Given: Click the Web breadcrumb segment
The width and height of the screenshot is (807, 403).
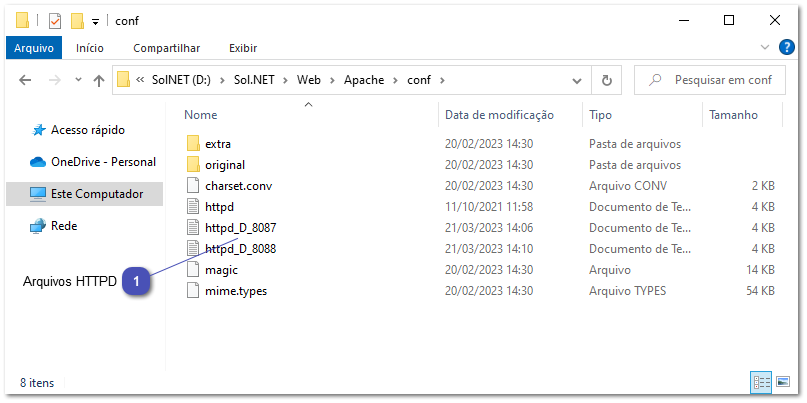Looking at the screenshot, I should pos(309,80).
